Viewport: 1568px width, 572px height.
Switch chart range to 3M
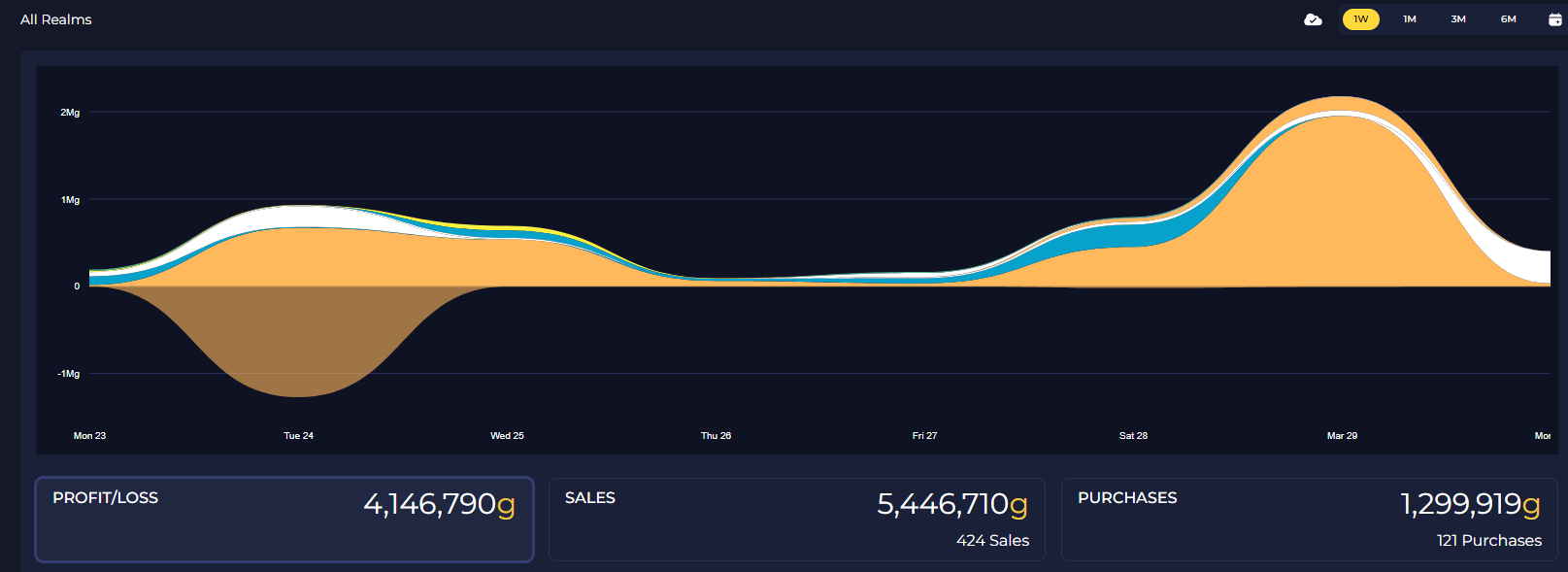pos(1458,19)
